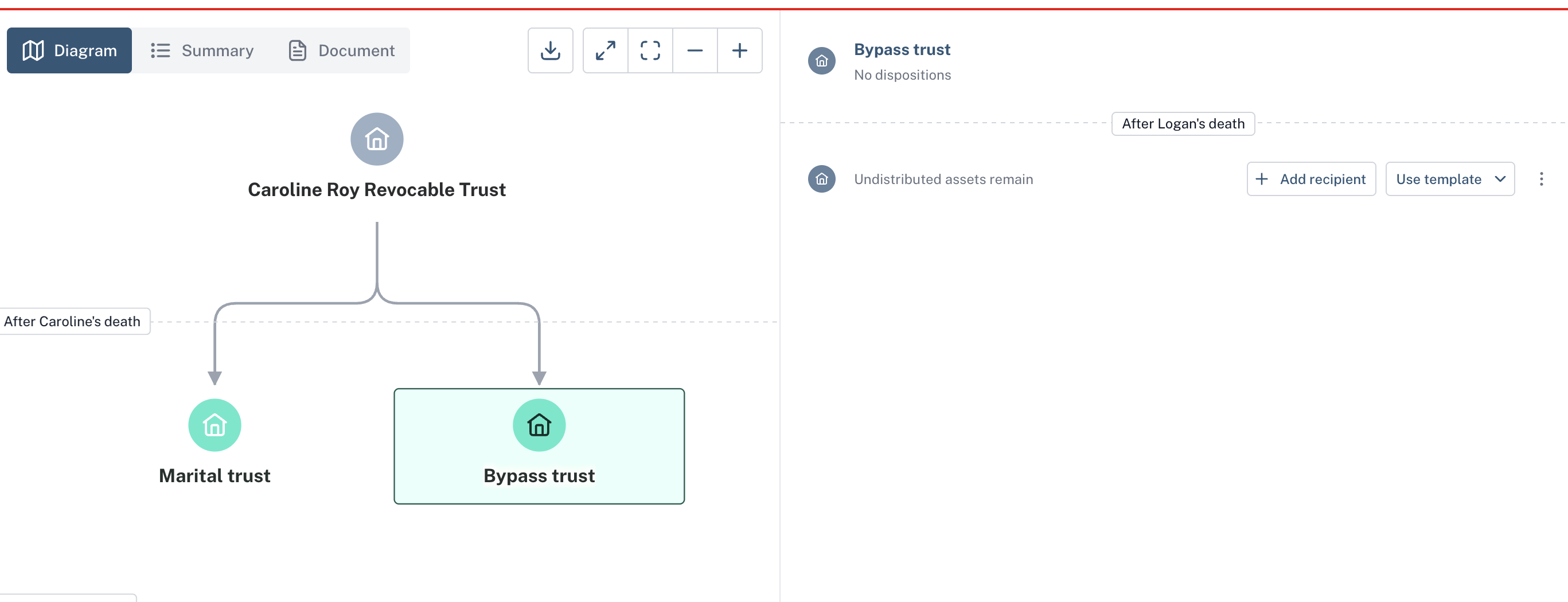1568x602 pixels.
Task: Switch to the Diagram tab
Action: click(x=69, y=50)
